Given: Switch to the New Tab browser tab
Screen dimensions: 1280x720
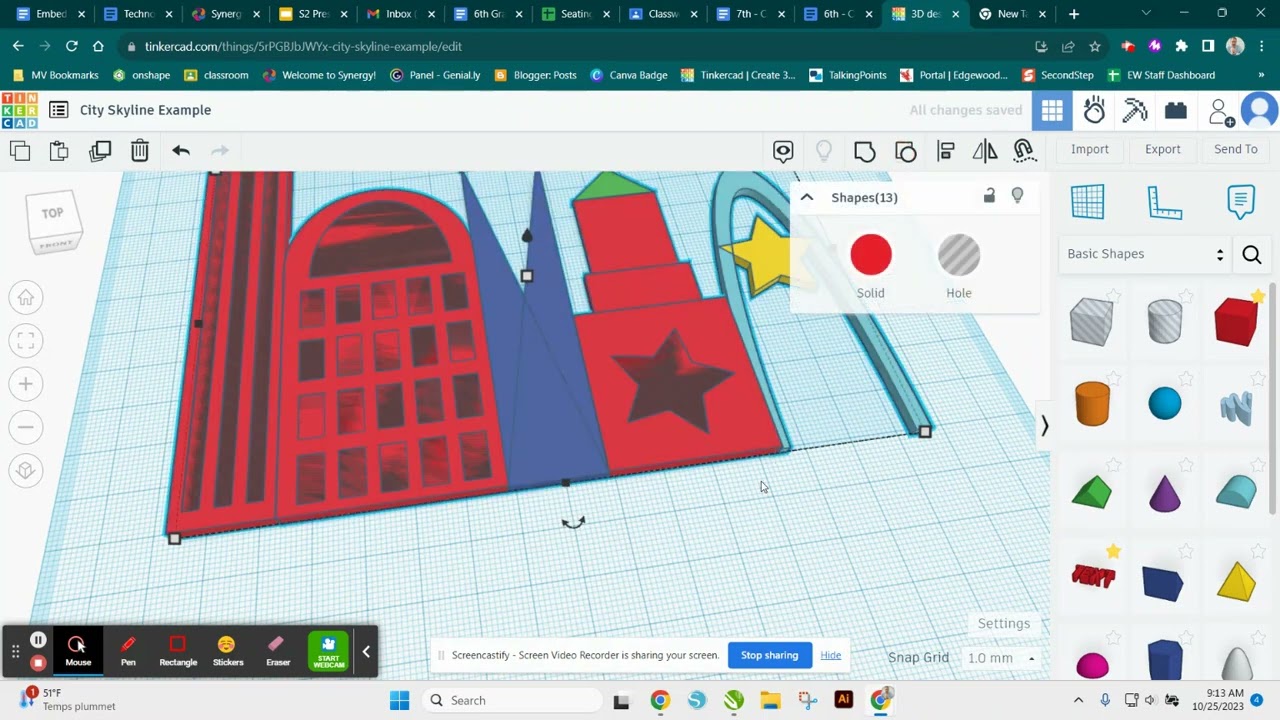Looking at the screenshot, I should 1013,14.
